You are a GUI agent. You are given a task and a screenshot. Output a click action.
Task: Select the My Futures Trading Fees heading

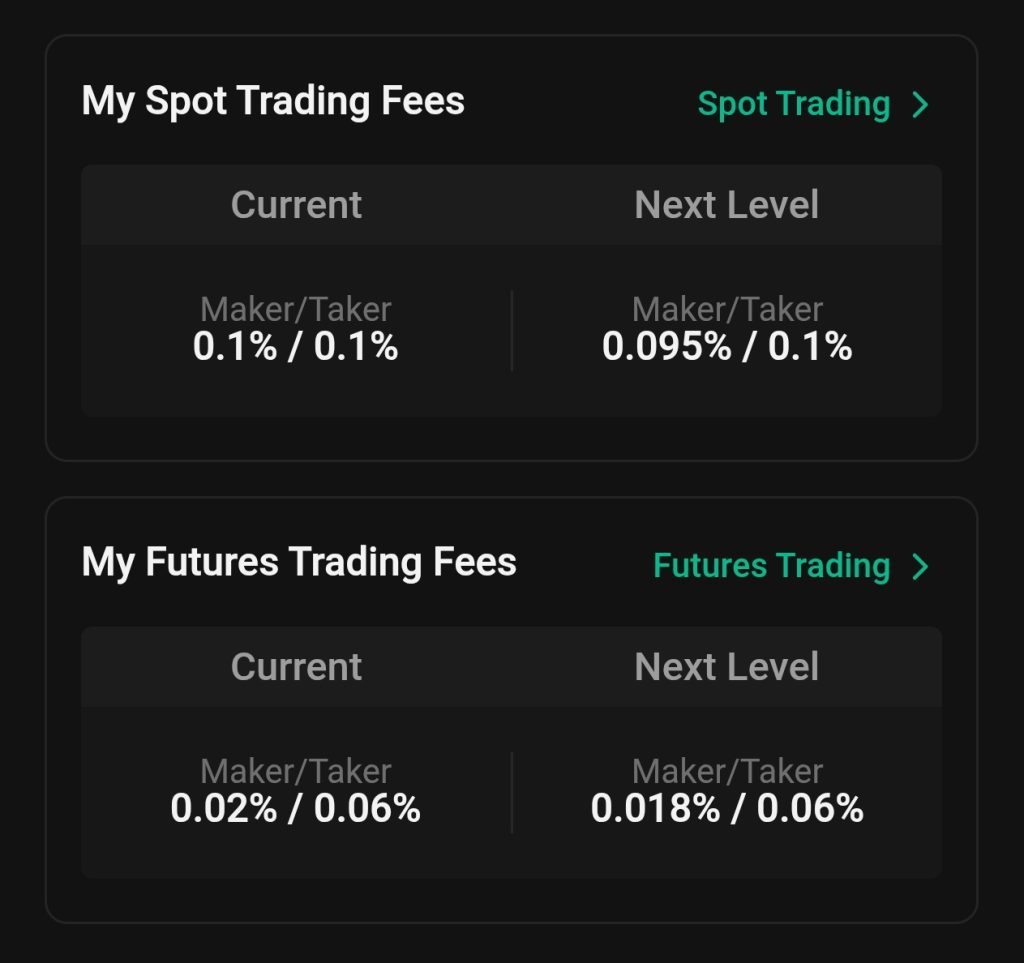(x=298, y=561)
